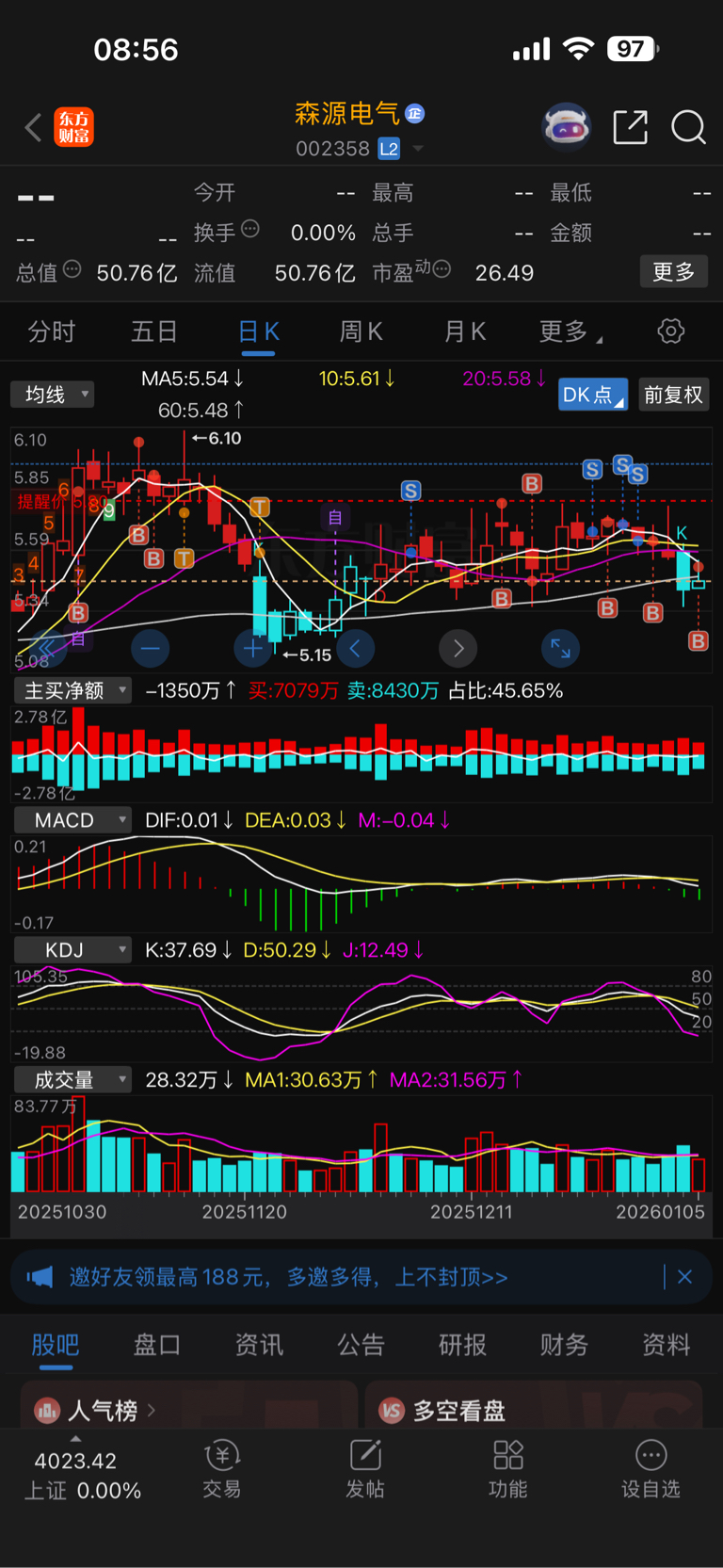Switch to the 财务 tab

[x=564, y=1345]
